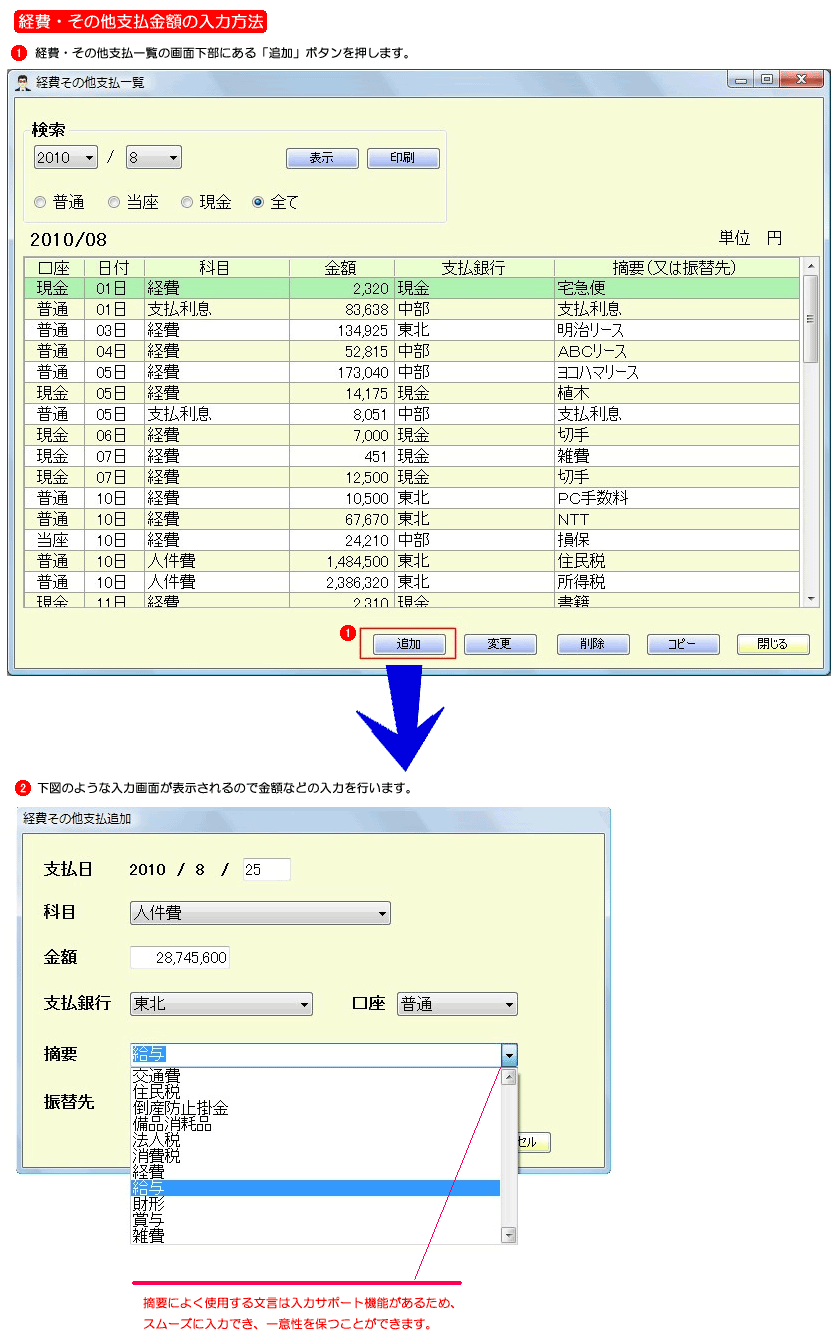Choose highlighted 給与 from the 摘要 list

pyautogui.click(x=315, y=1188)
